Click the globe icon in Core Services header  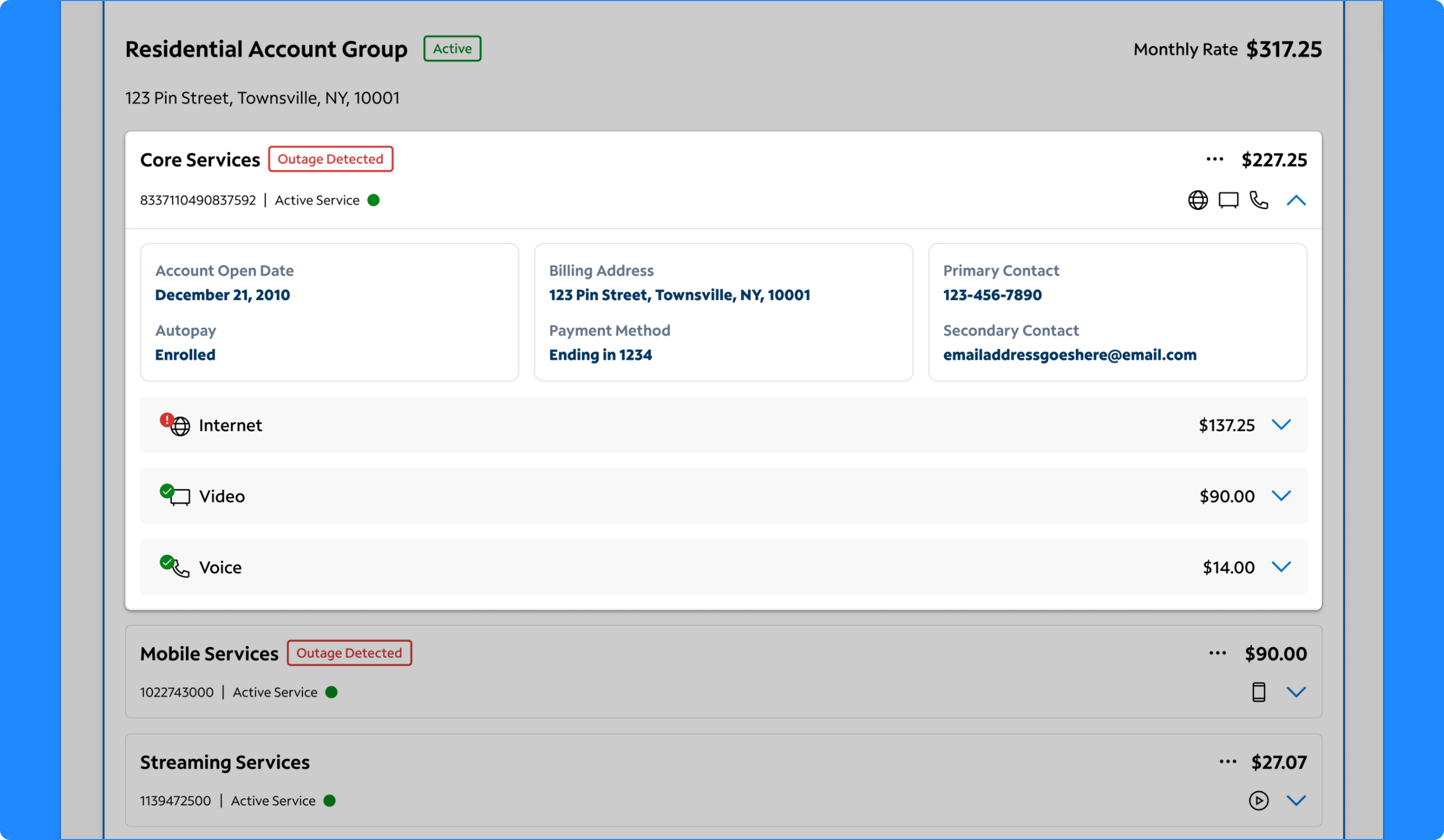coord(1197,200)
